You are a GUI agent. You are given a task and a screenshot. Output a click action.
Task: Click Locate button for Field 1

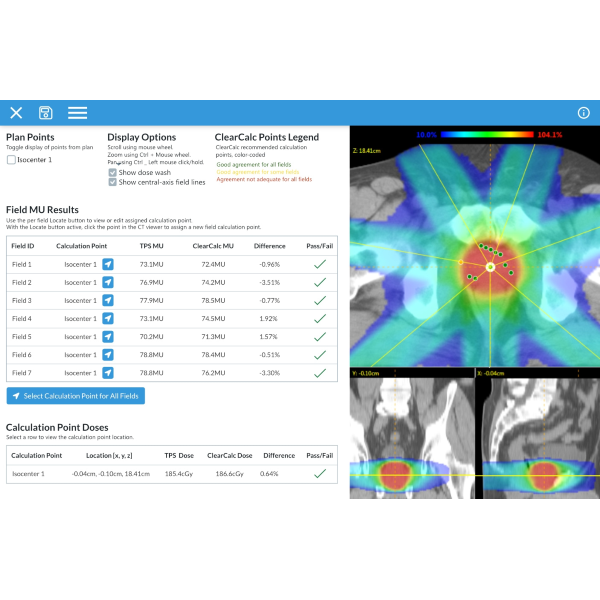tap(108, 265)
